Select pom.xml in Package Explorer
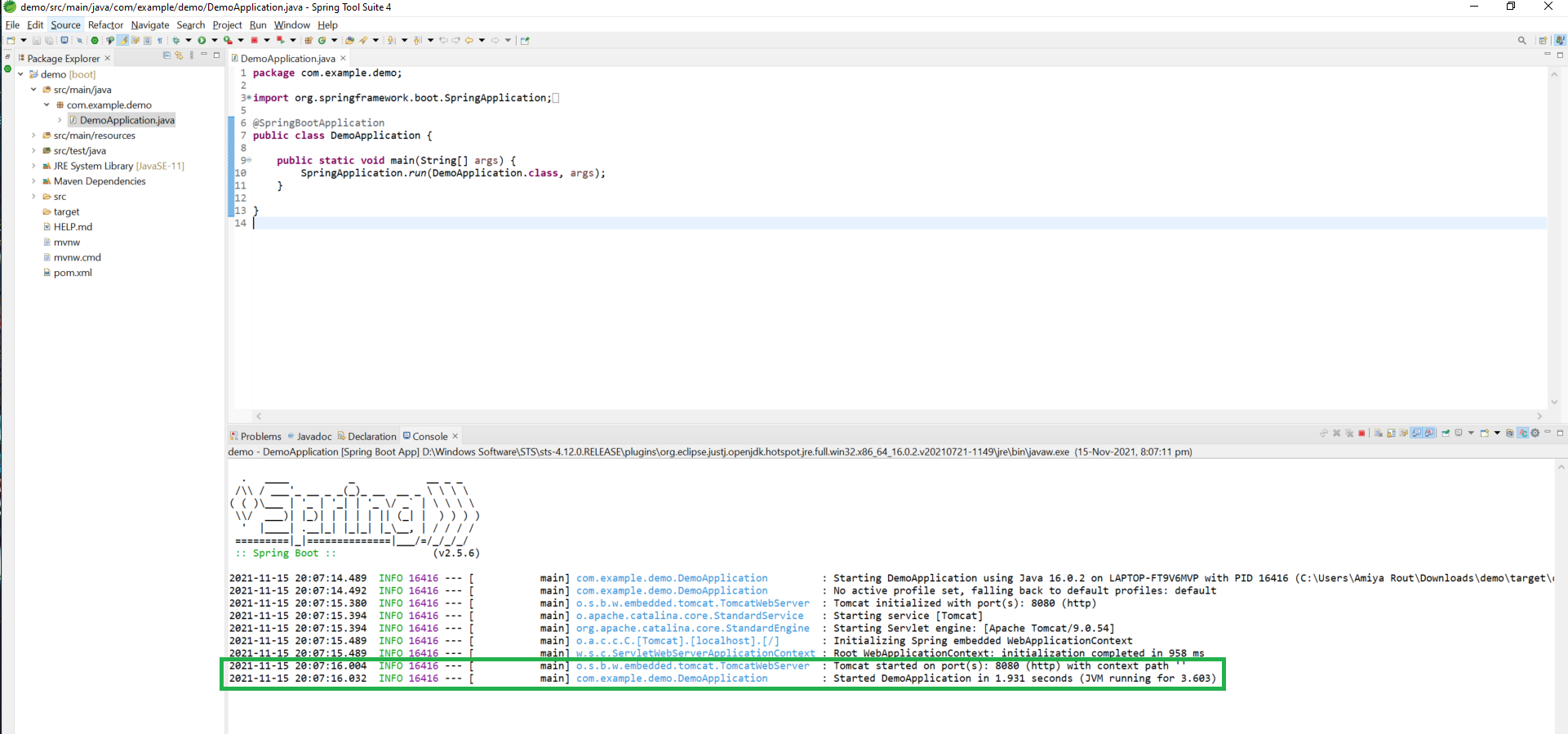The width and height of the screenshot is (1568, 734). (x=73, y=273)
